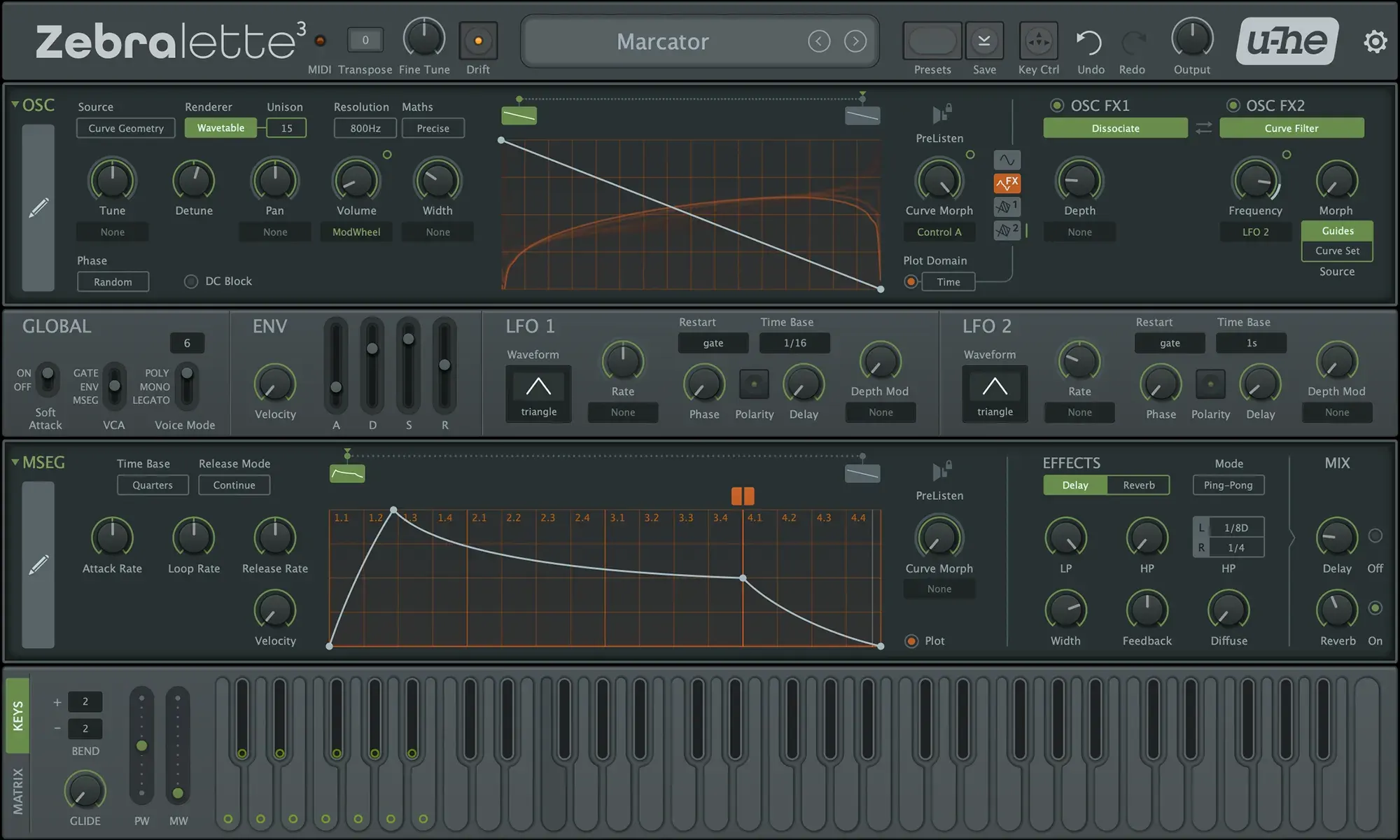
Task: Open the settings gear menu
Action: [1375, 41]
